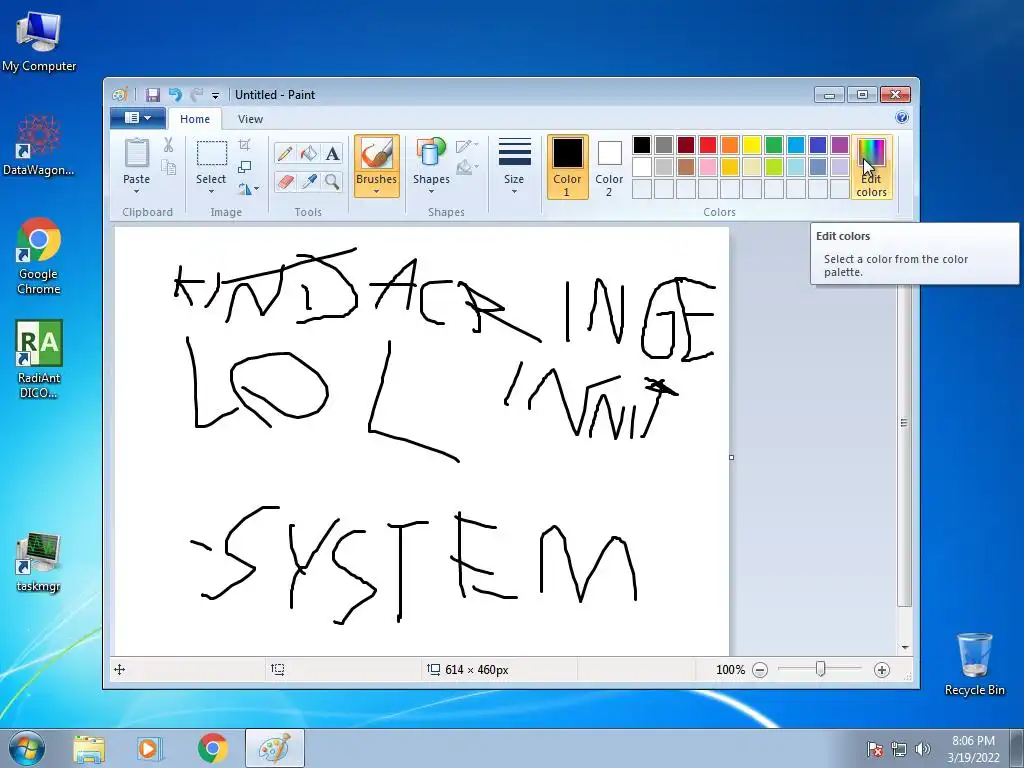Screen dimensions: 1024x768
Task: Select the Recycle Bin desktop icon
Action: 974,664
